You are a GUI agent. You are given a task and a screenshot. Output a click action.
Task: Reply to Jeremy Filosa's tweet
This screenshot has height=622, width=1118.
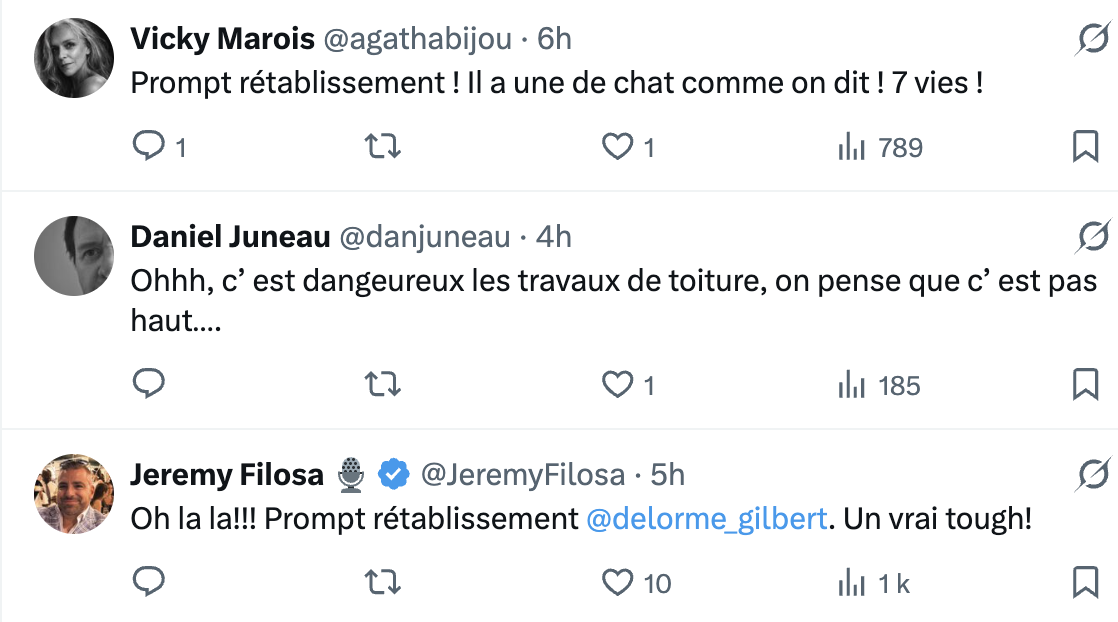[x=148, y=582]
